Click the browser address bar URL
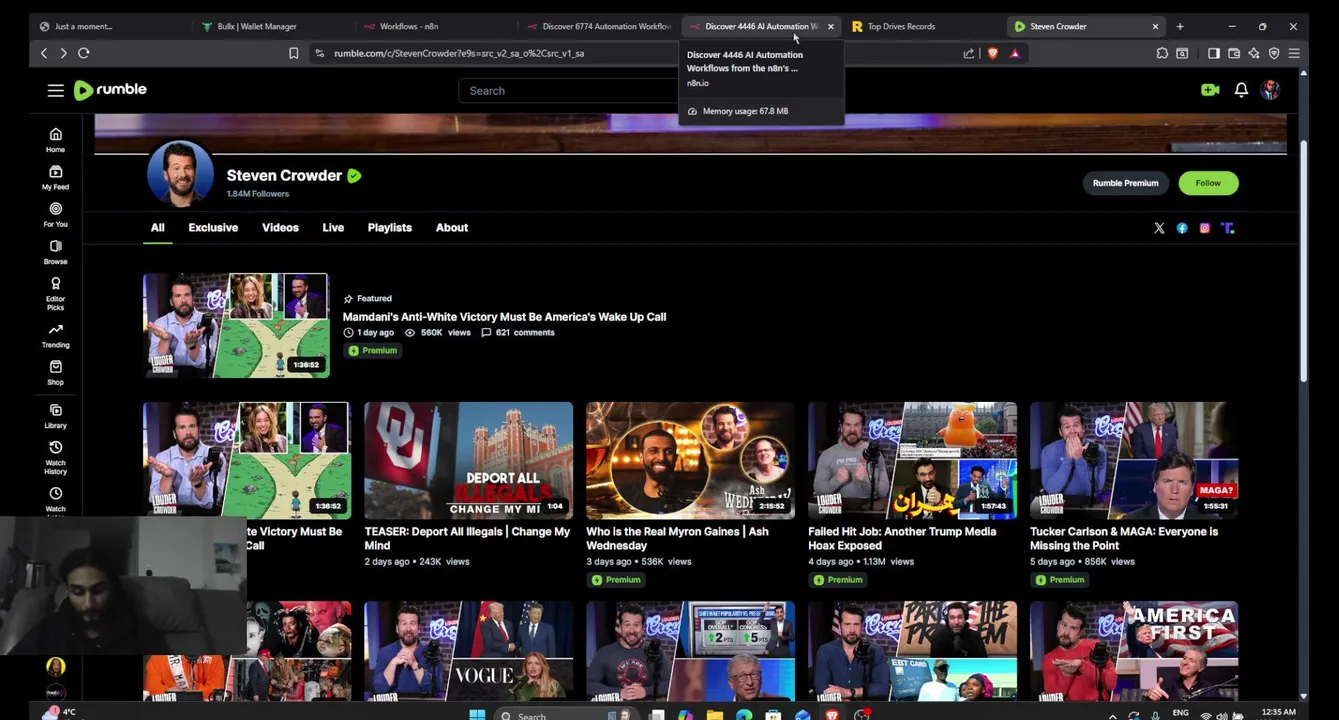 point(459,53)
